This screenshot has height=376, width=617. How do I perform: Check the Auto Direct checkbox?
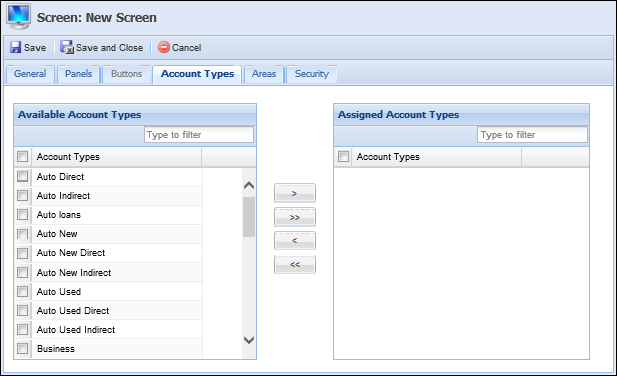22,176
